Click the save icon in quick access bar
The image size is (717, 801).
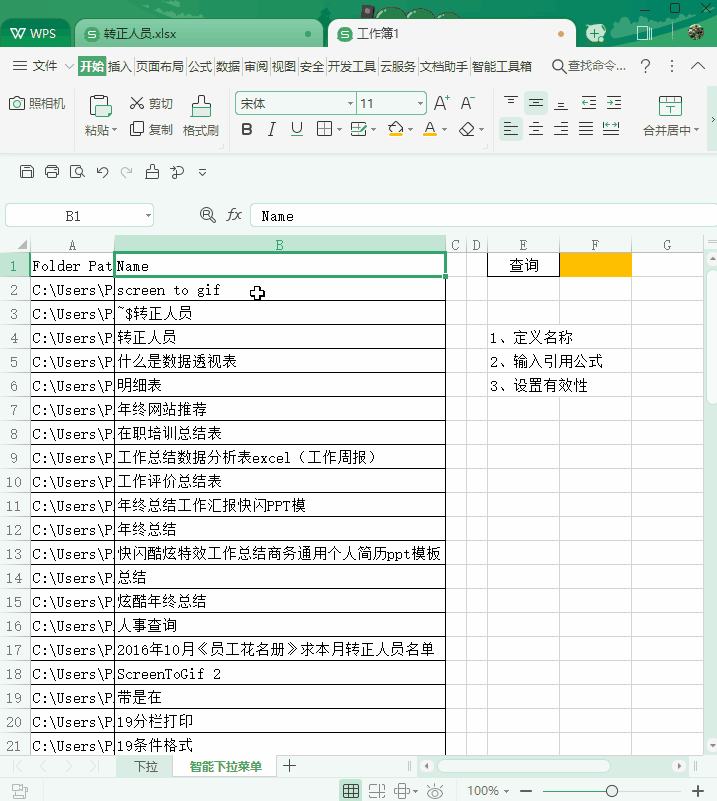27,172
